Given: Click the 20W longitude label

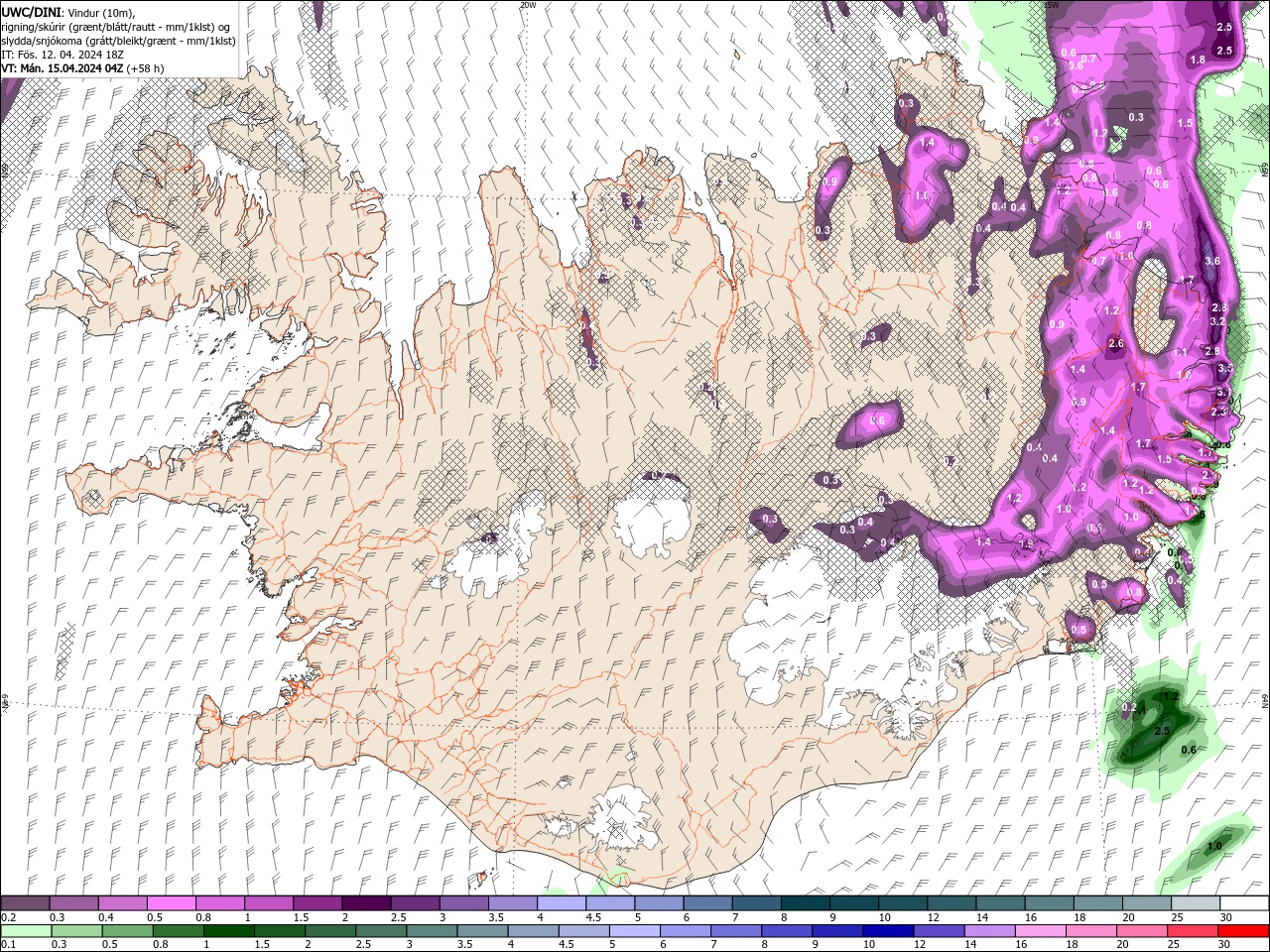Looking at the screenshot, I should coord(528,5).
